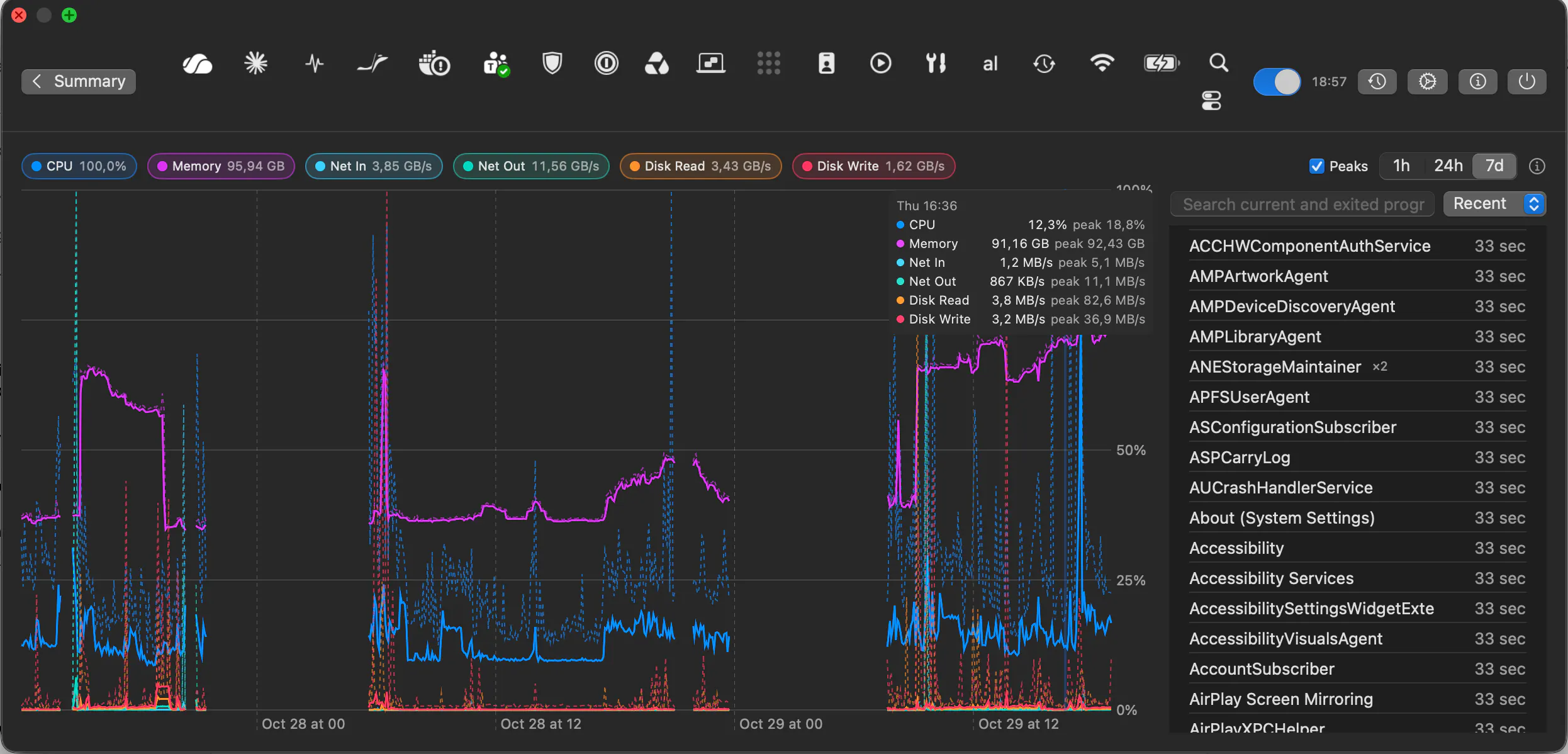This screenshot has width=1568, height=754.
Task: Open the pulse activity monitor icon
Action: pyautogui.click(x=315, y=64)
